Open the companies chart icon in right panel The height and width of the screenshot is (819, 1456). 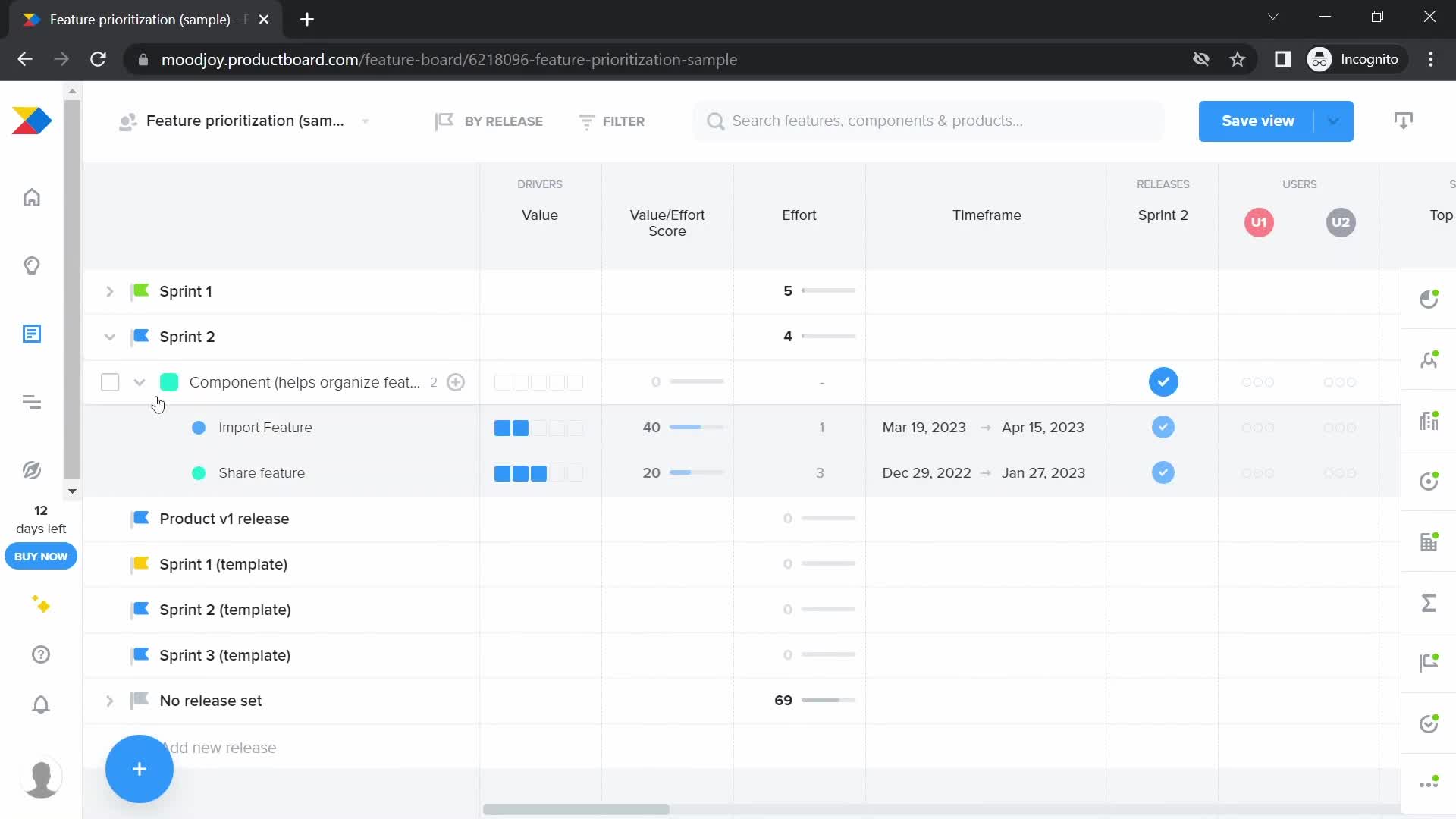(x=1429, y=420)
